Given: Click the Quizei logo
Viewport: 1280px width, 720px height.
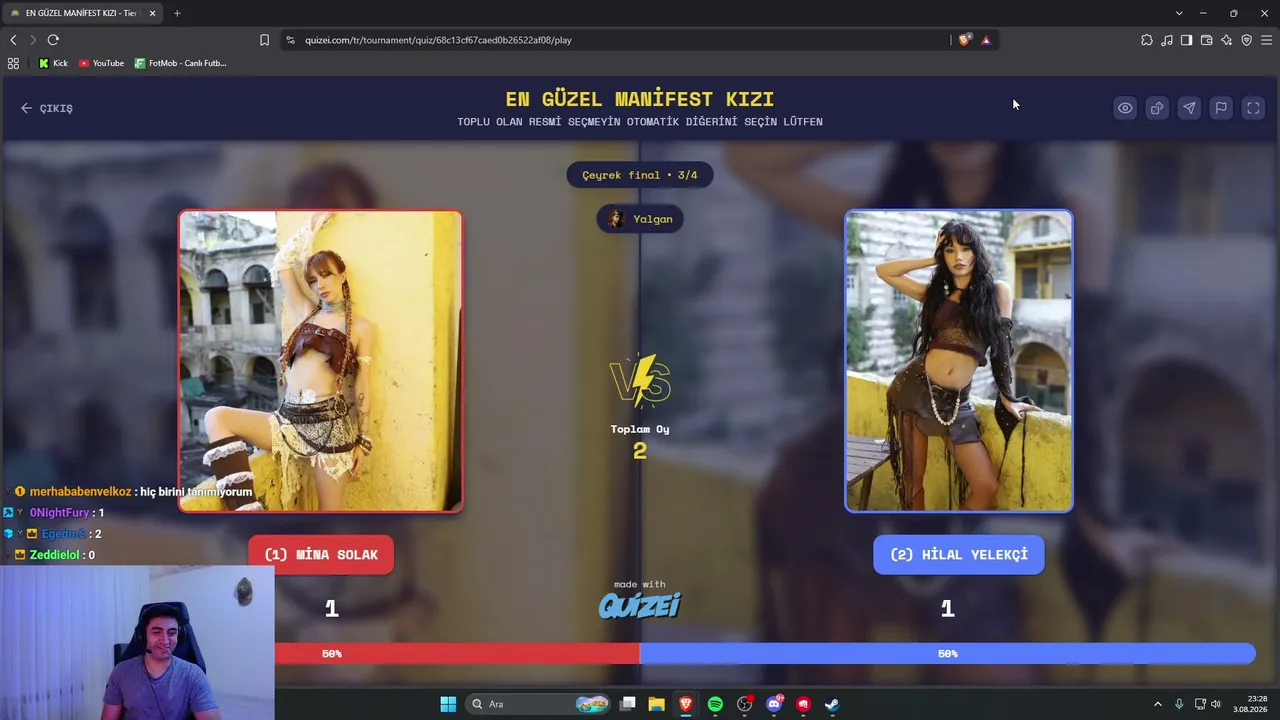Looking at the screenshot, I should pyautogui.click(x=640, y=604).
